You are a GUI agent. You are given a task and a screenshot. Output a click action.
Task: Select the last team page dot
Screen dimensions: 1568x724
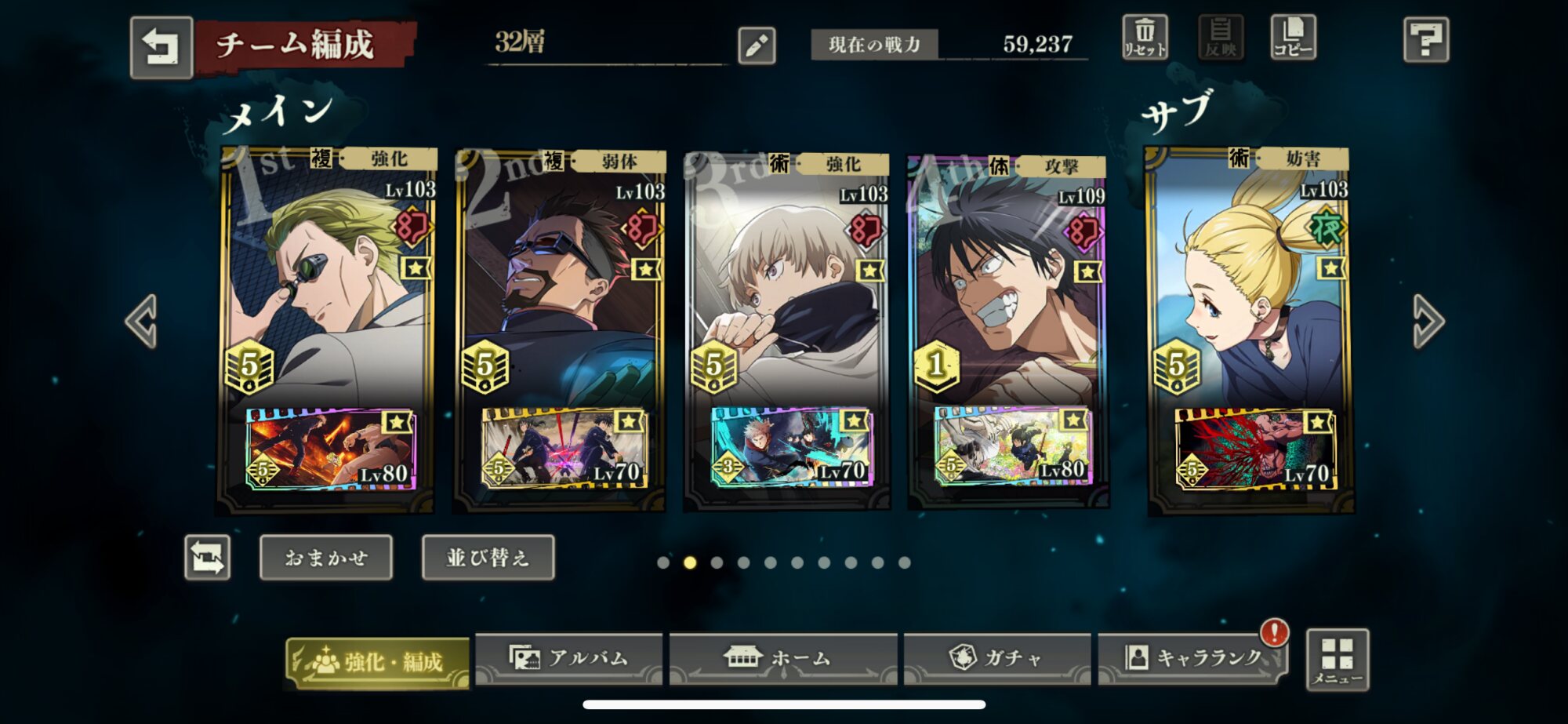coord(905,562)
